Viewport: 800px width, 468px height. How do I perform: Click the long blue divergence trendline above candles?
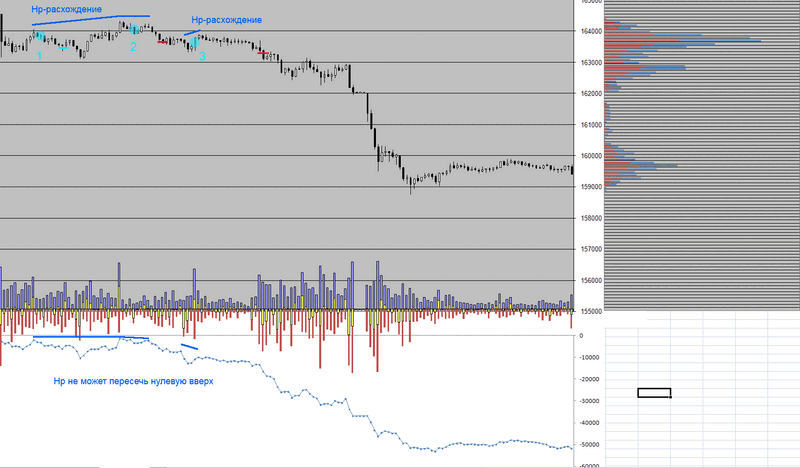click(90, 19)
